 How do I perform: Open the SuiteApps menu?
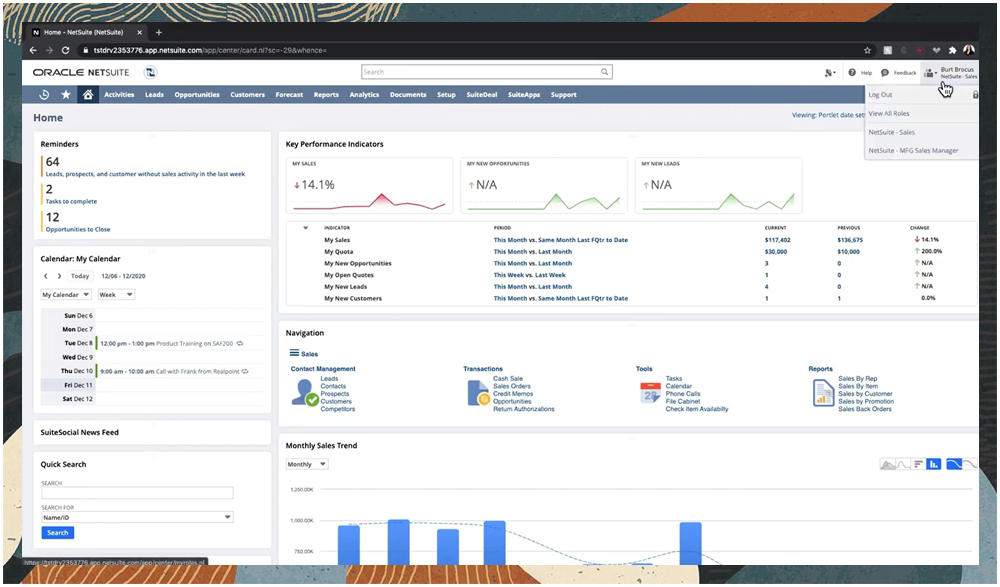pos(524,94)
